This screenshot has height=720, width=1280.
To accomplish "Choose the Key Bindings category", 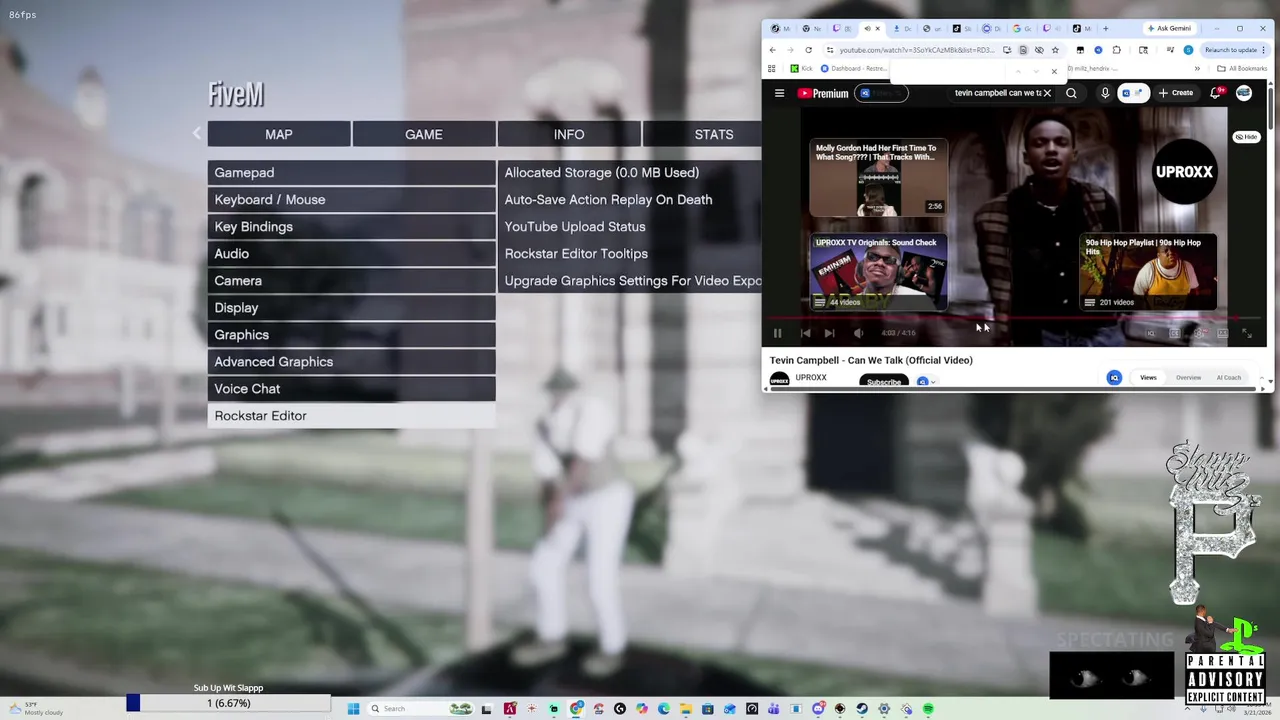I will 351,227.
